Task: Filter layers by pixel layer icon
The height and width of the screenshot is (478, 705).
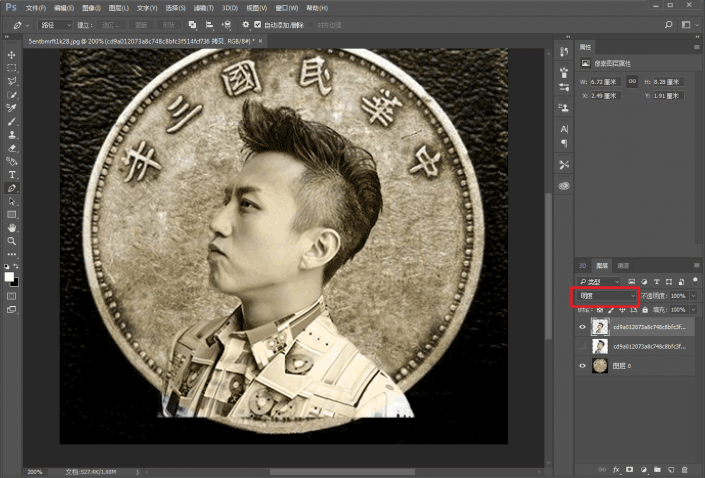Action: point(631,281)
